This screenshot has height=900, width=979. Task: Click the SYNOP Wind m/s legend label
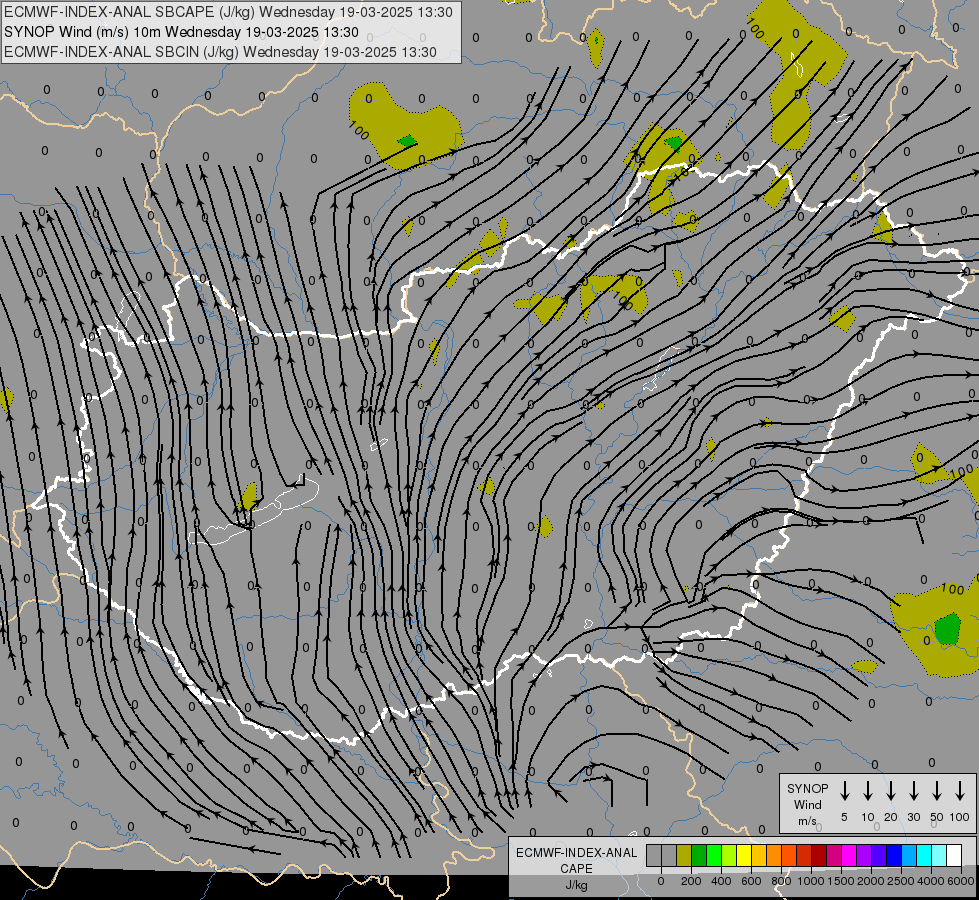click(807, 804)
